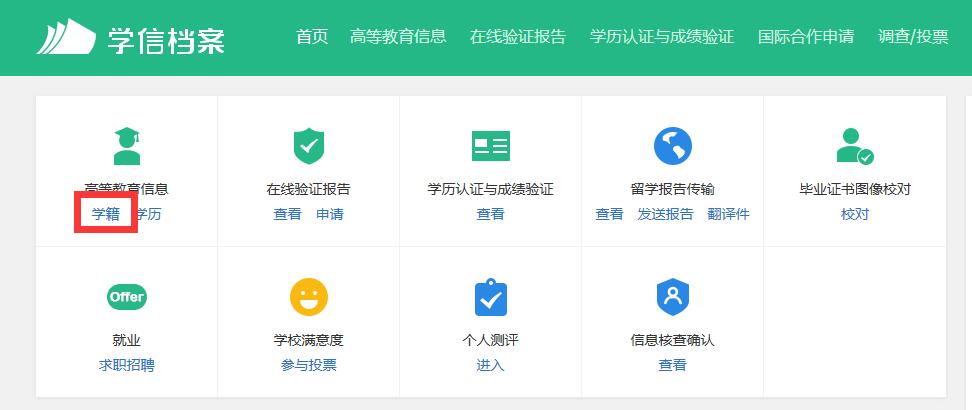Click the ID card icon for 学历认证与成绩验证

[x=490, y=146]
